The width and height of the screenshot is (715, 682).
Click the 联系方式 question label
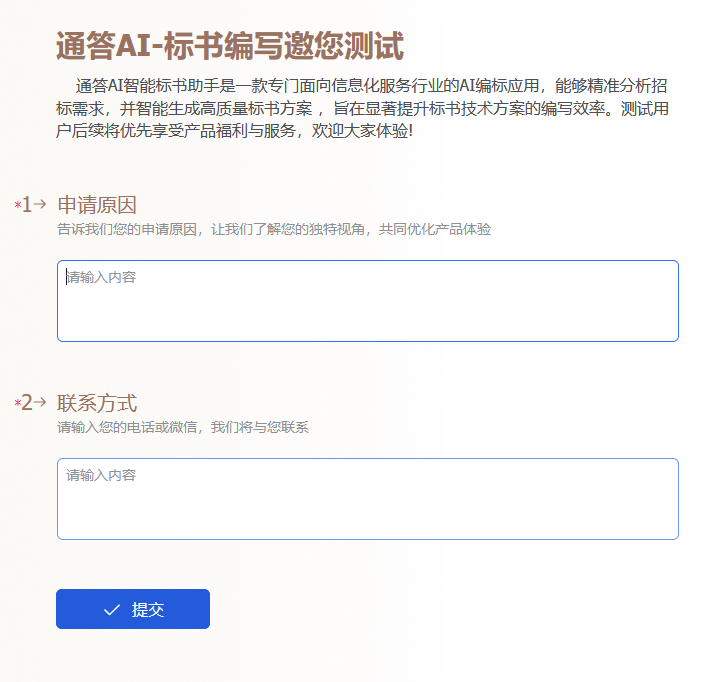pos(97,403)
